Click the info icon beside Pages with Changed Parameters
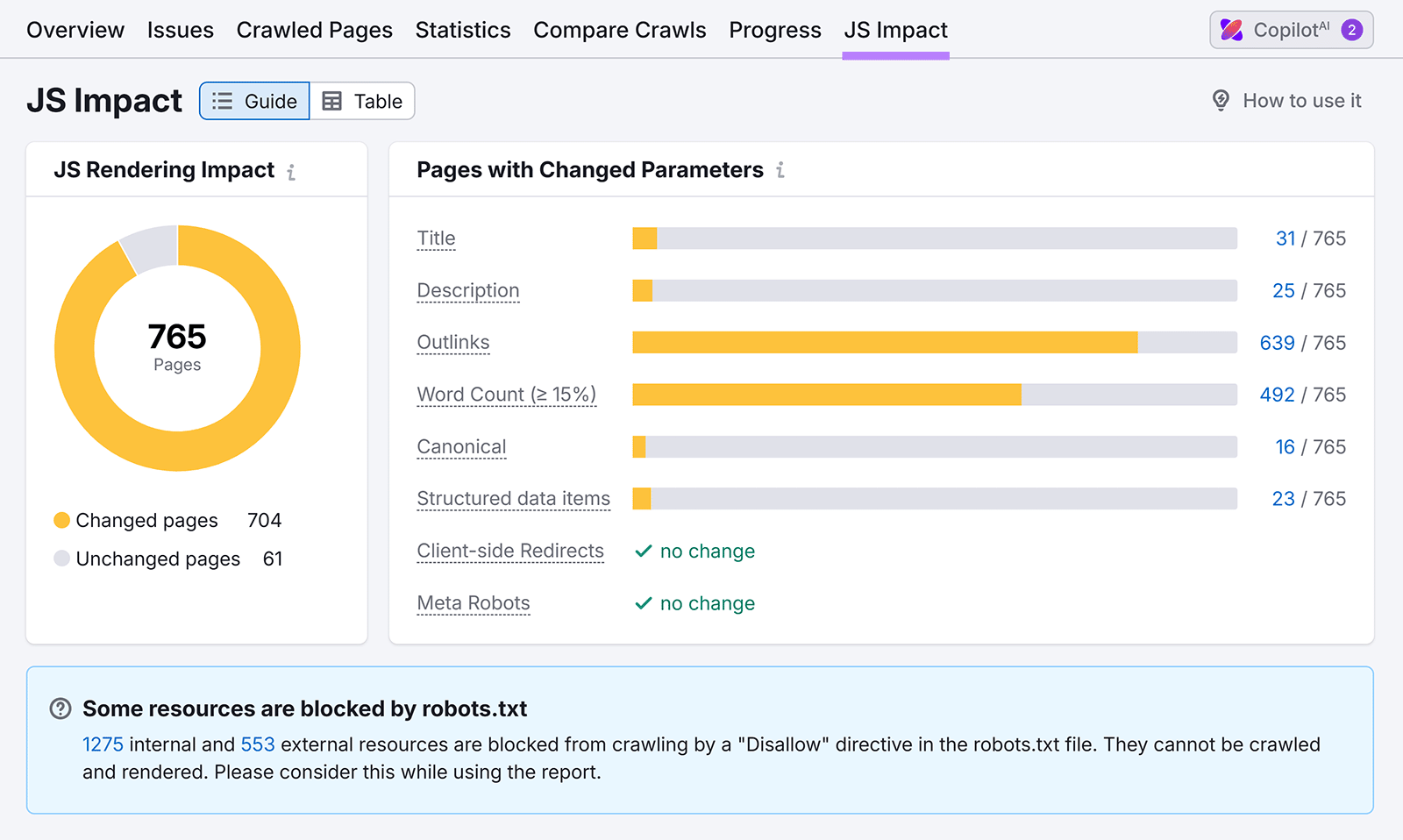1403x840 pixels. coord(780,171)
